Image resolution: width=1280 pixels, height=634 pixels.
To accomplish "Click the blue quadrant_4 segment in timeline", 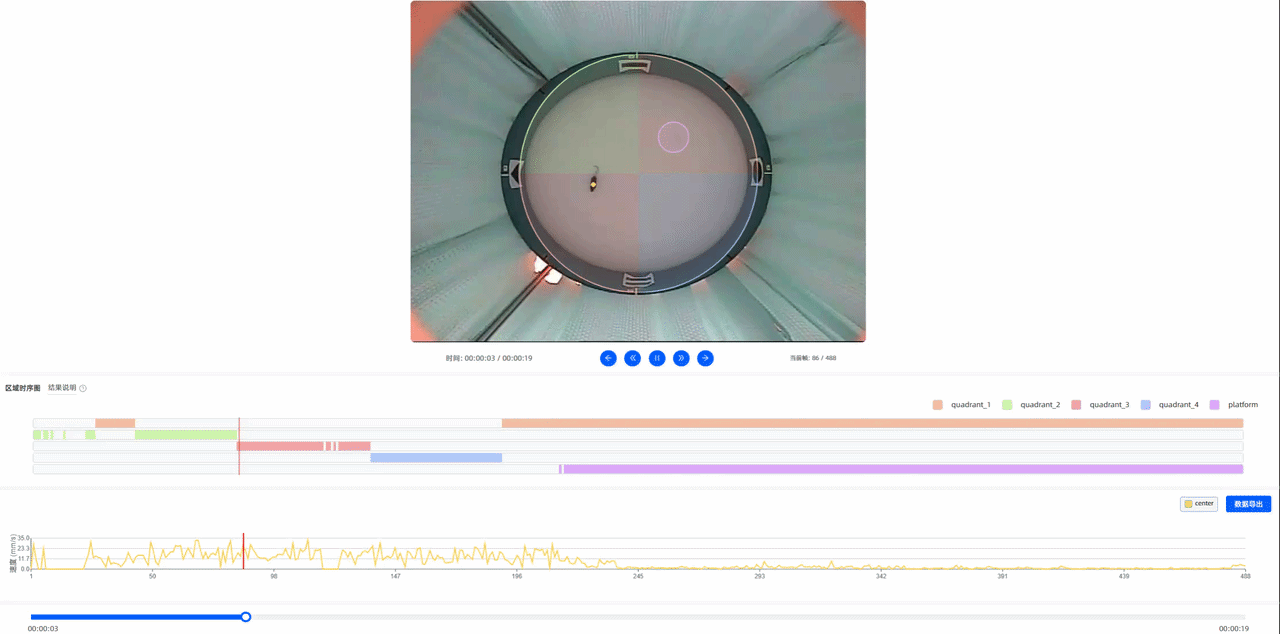I will (436, 458).
